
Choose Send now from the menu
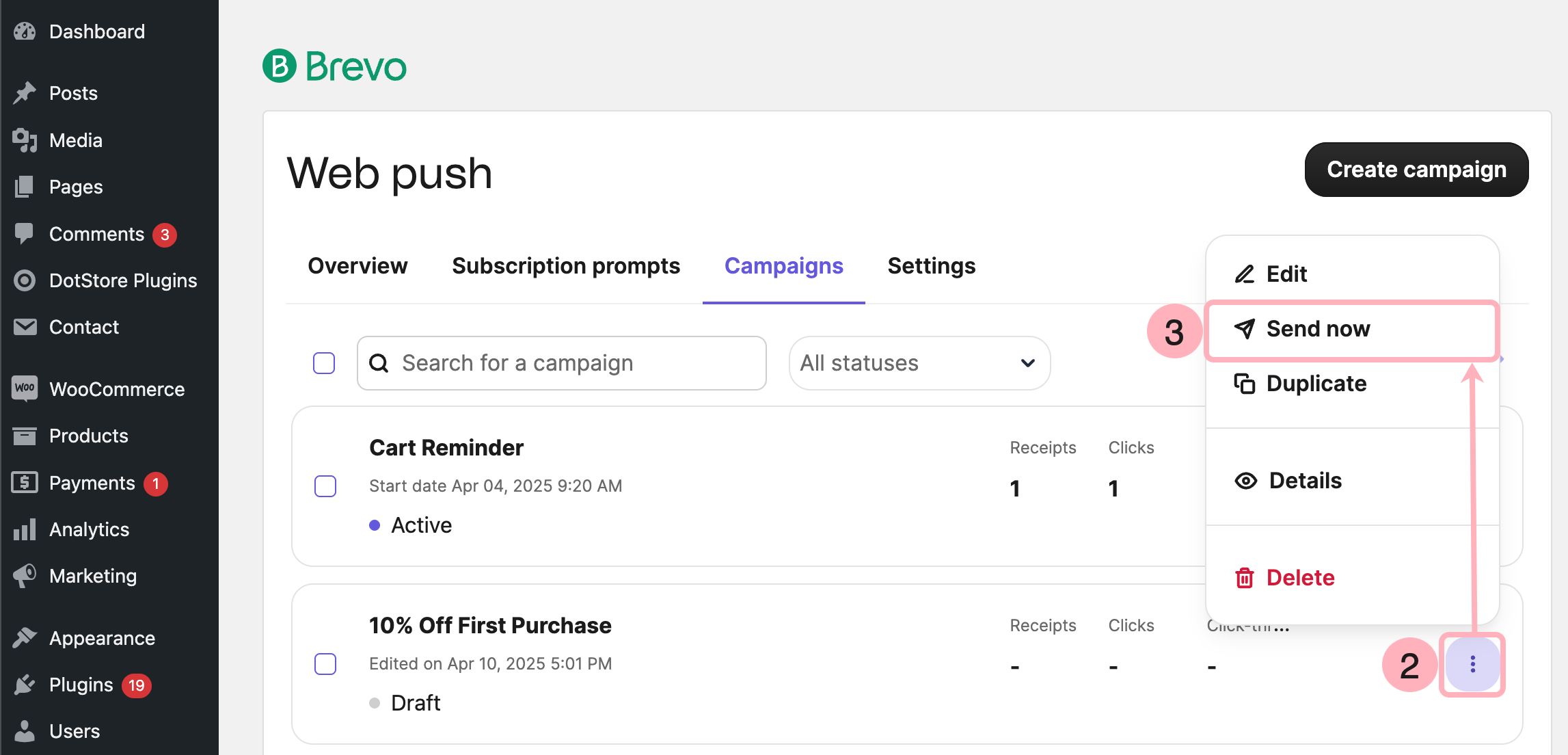point(1353,329)
